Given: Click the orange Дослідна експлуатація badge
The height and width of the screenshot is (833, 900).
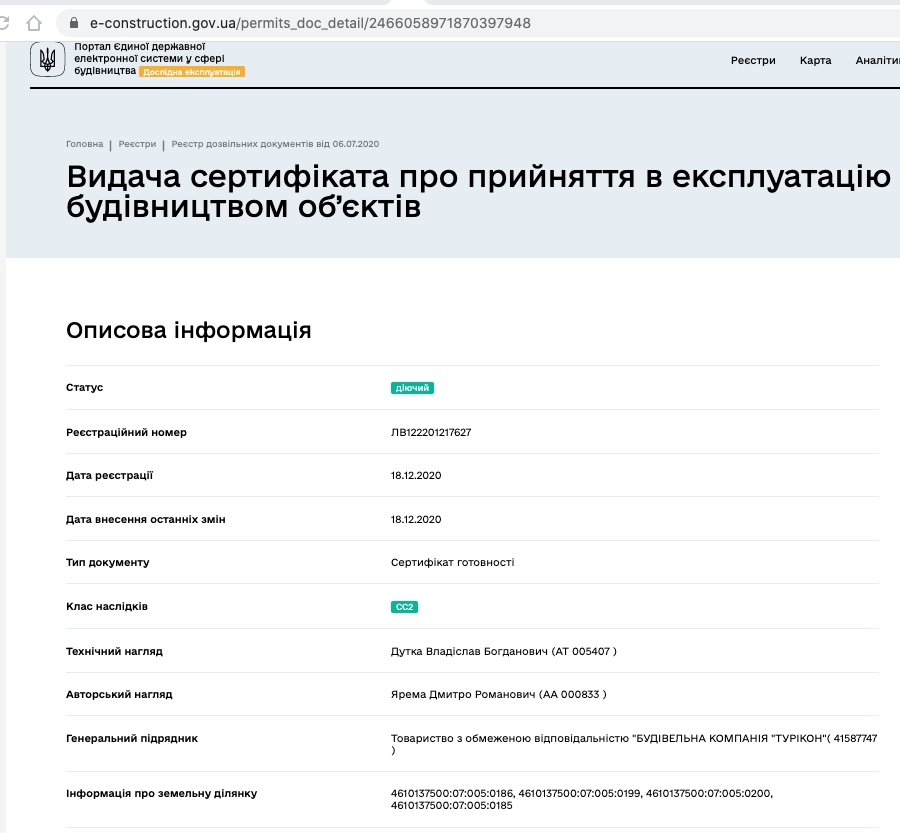Looking at the screenshot, I should pos(192,72).
